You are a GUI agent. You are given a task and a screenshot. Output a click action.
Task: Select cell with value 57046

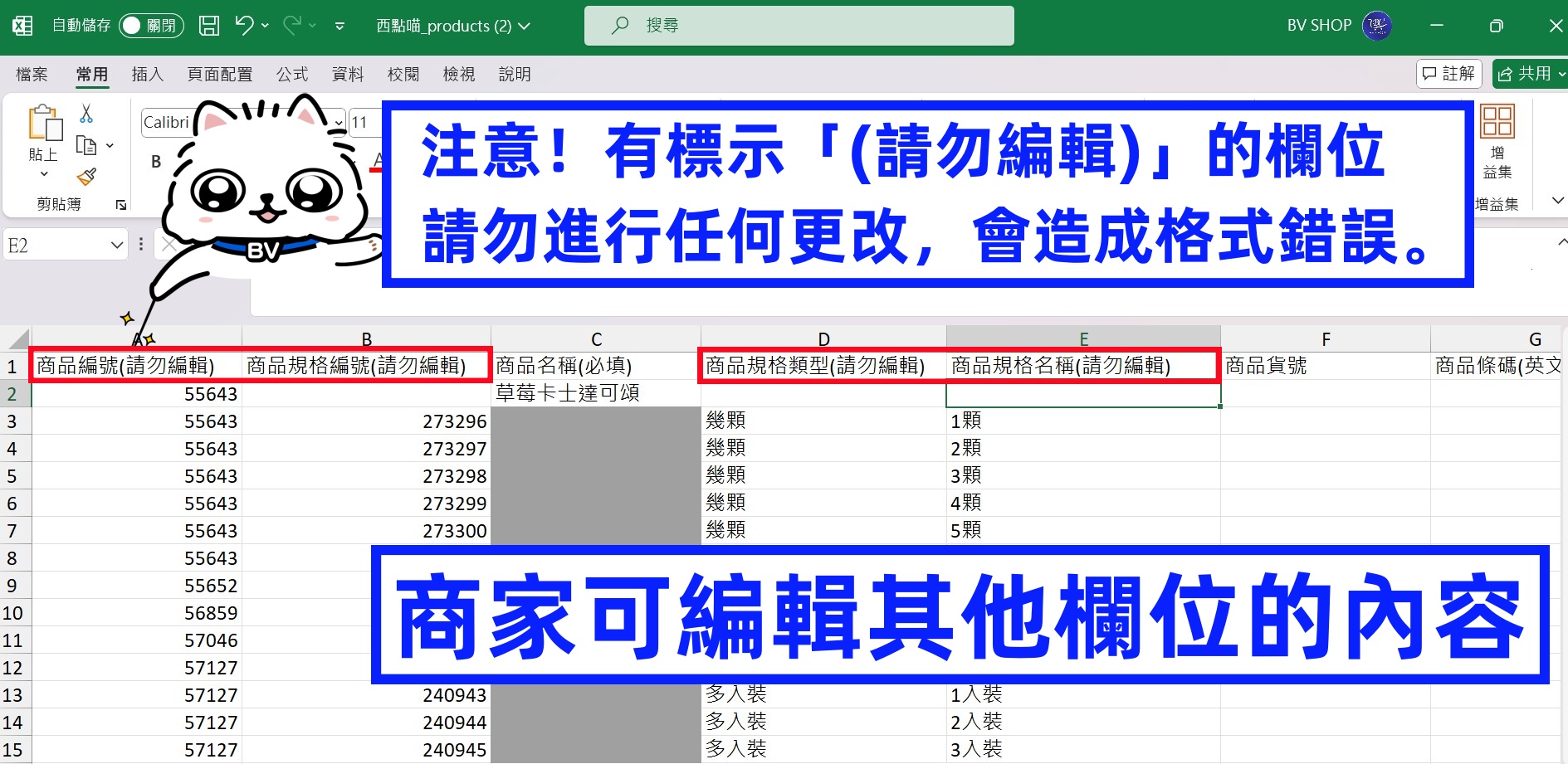click(x=137, y=640)
